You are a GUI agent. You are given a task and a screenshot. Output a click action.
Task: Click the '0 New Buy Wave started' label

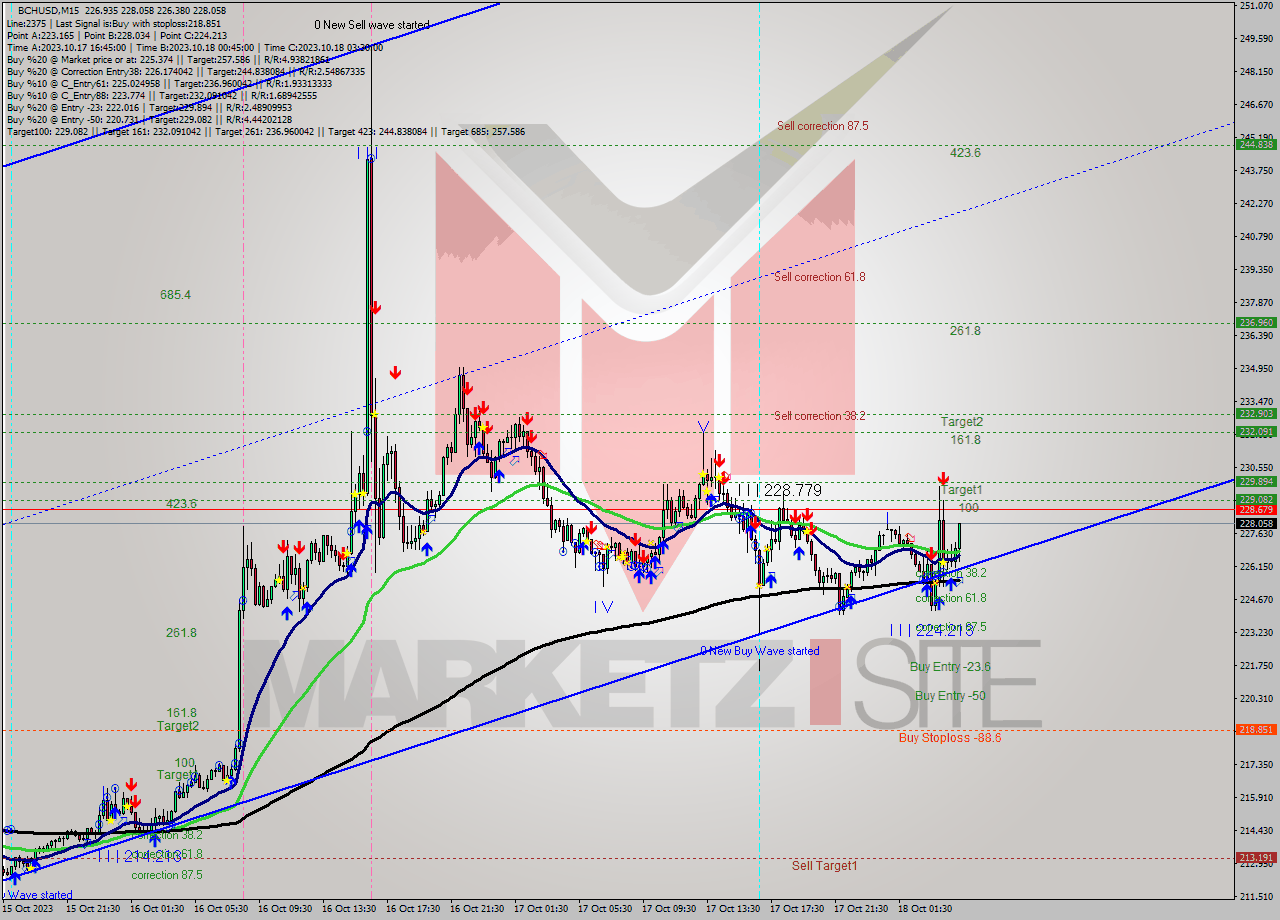pos(760,651)
